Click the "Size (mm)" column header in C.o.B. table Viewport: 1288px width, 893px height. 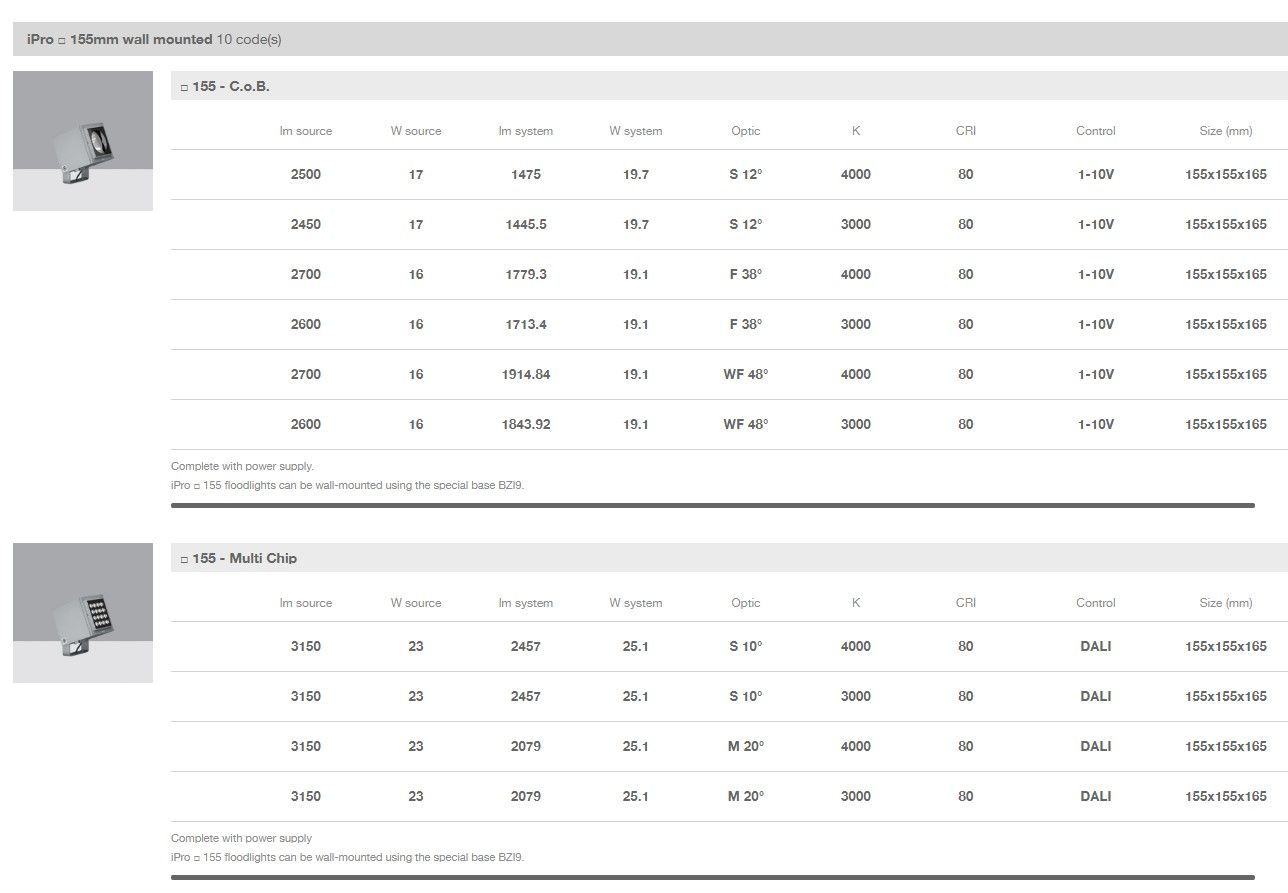coord(1226,131)
